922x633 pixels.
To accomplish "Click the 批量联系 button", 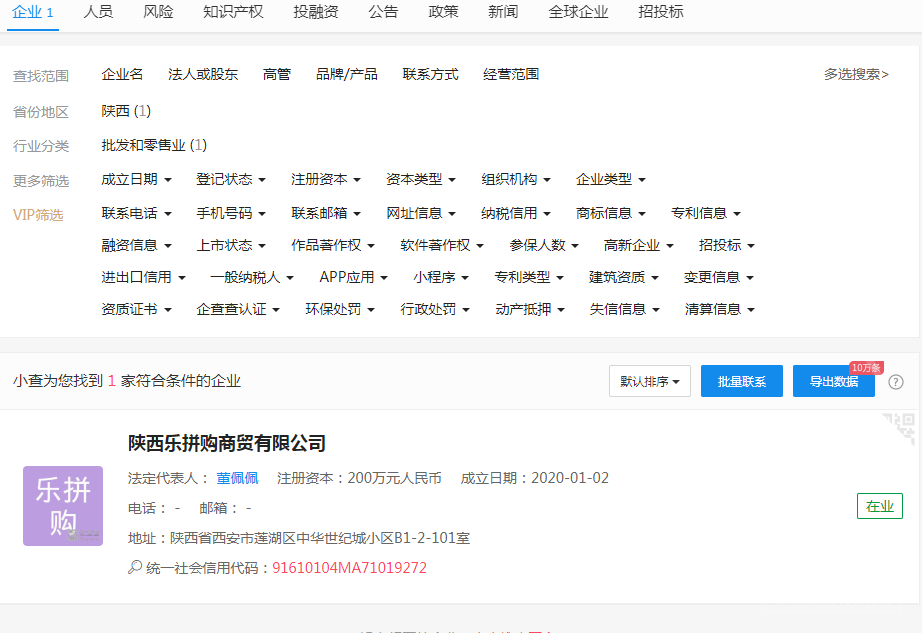I will (x=741, y=382).
